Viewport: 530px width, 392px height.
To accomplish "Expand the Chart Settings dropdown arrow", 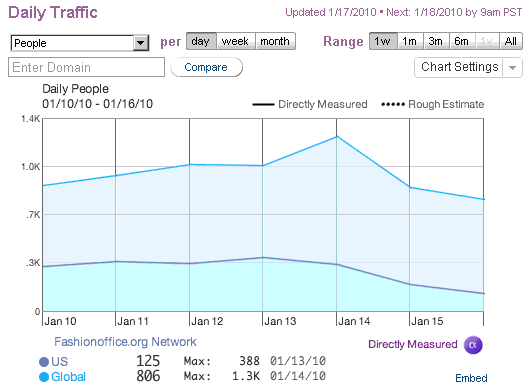I will coord(512,68).
